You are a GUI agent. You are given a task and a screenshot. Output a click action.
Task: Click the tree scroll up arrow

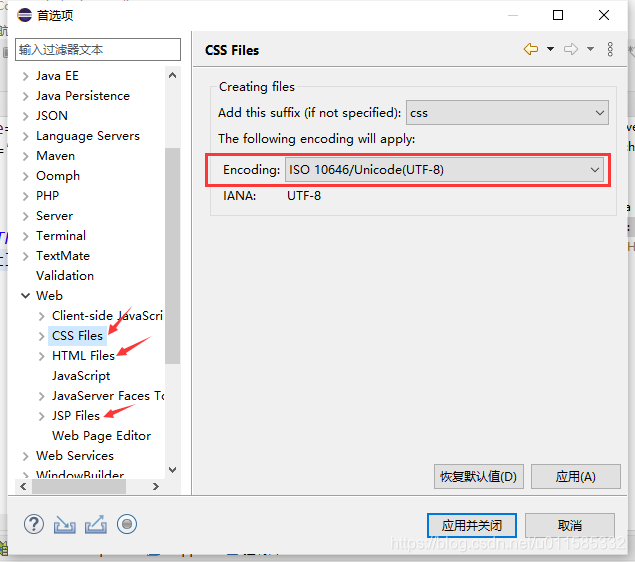click(x=173, y=75)
